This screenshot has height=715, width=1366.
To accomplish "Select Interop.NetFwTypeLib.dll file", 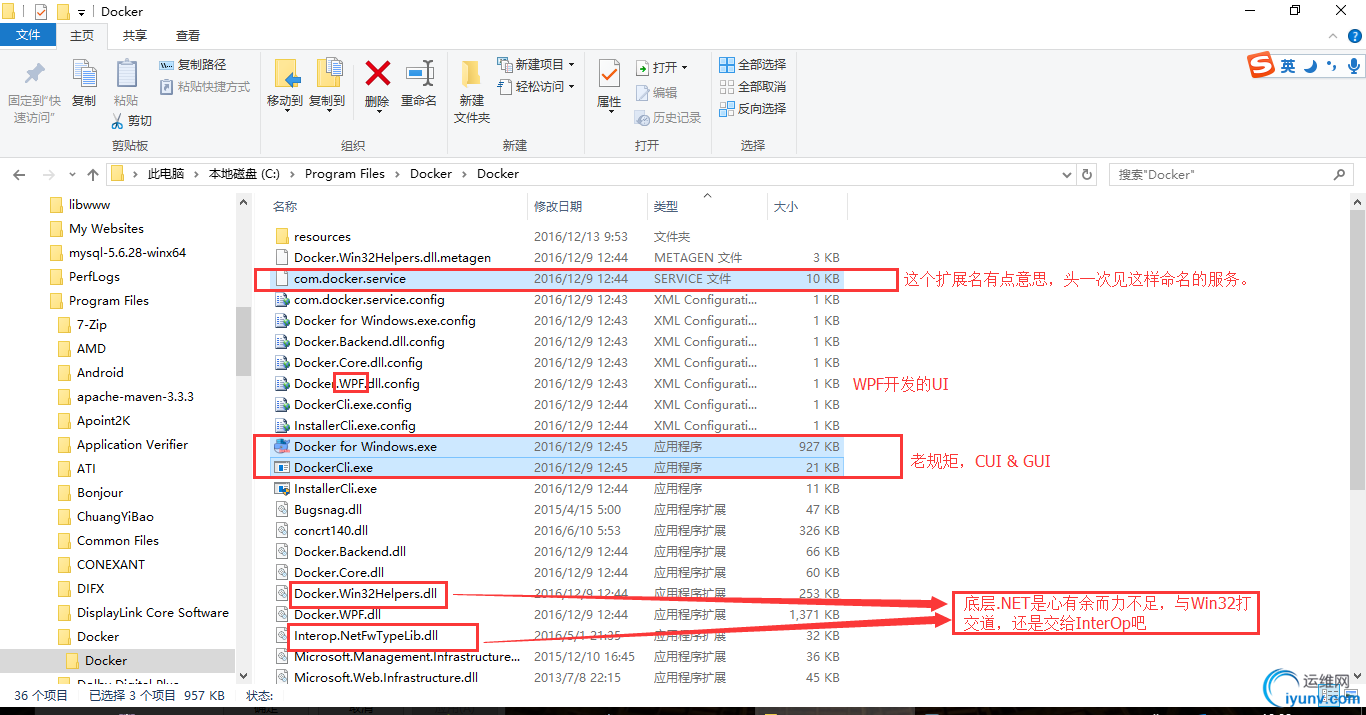I will click(557, 635).
